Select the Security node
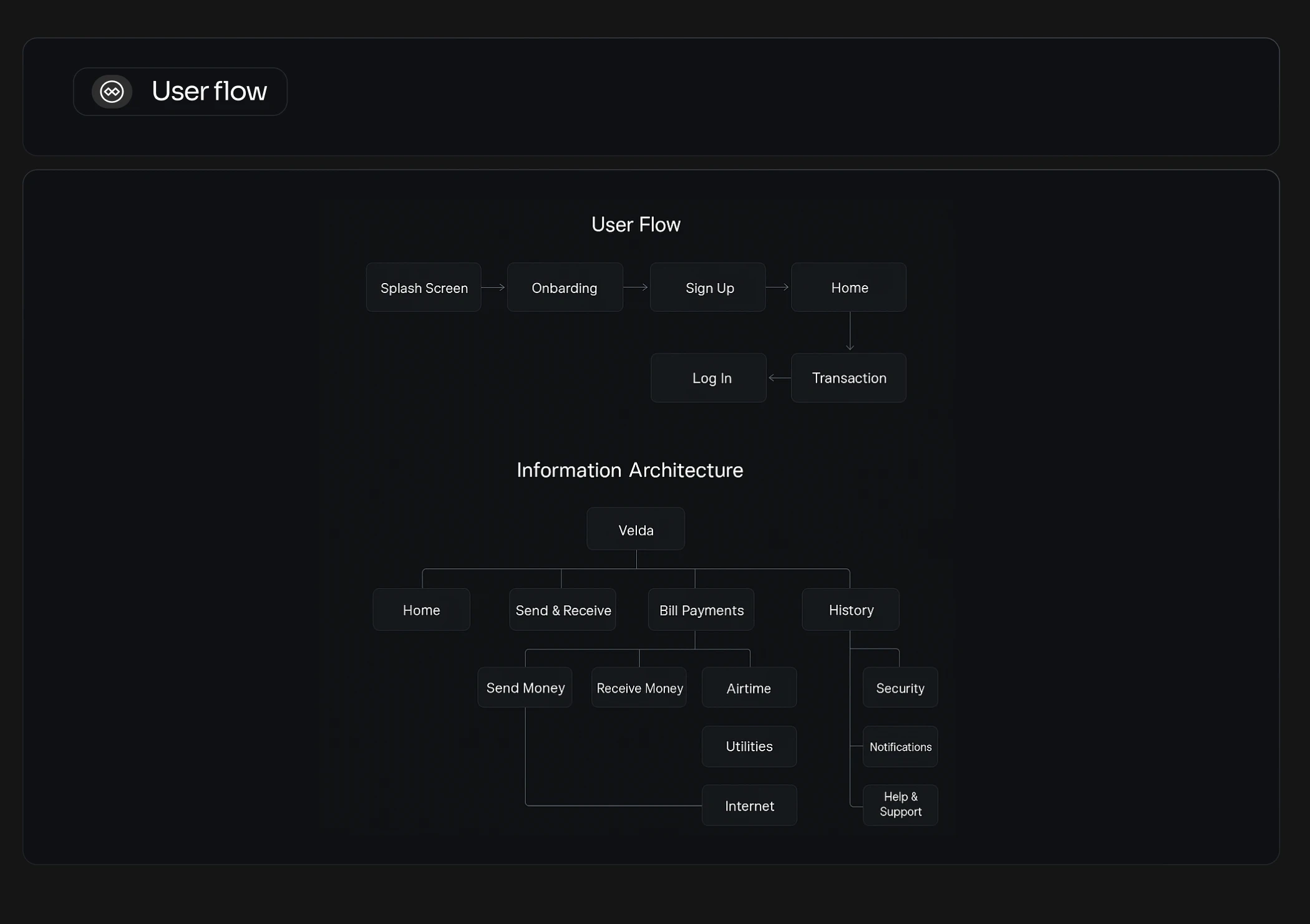 (900, 688)
